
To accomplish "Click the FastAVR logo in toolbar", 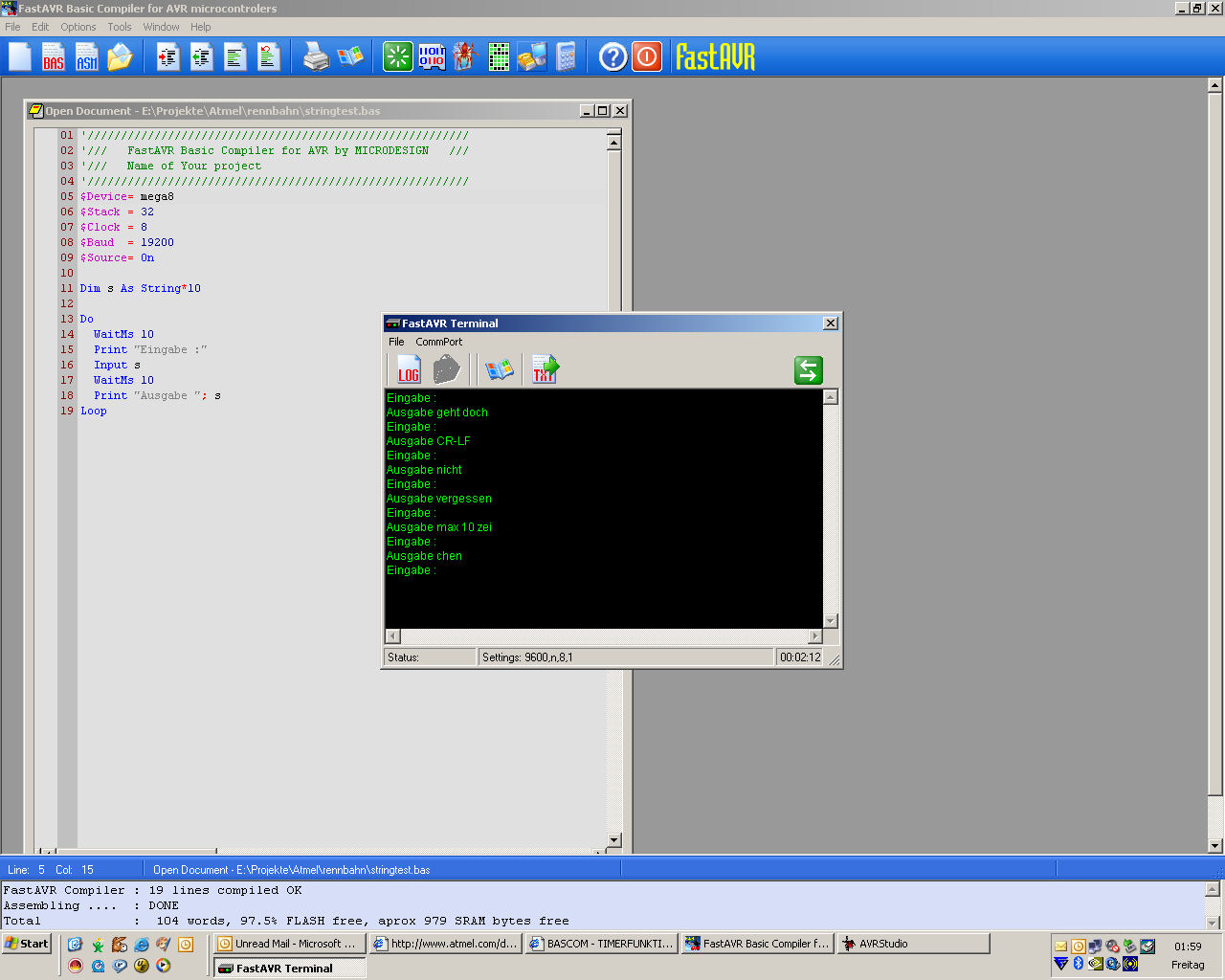I will 715,57.
